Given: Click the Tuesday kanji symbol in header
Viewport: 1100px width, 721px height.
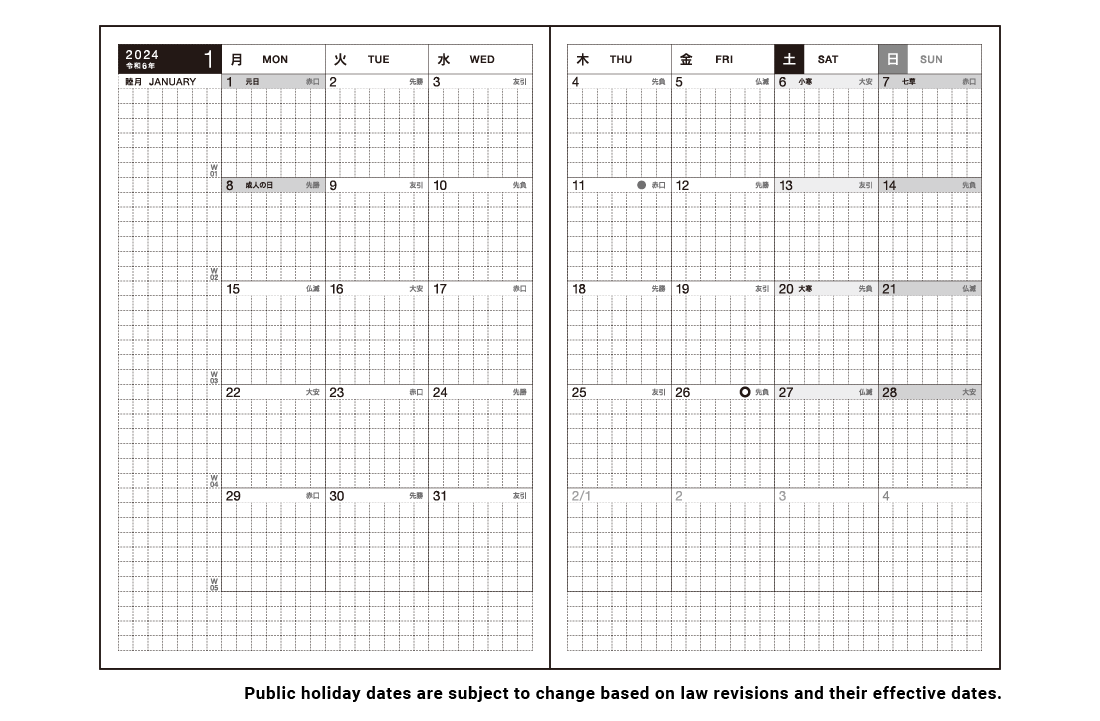Looking at the screenshot, I should (340, 59).
